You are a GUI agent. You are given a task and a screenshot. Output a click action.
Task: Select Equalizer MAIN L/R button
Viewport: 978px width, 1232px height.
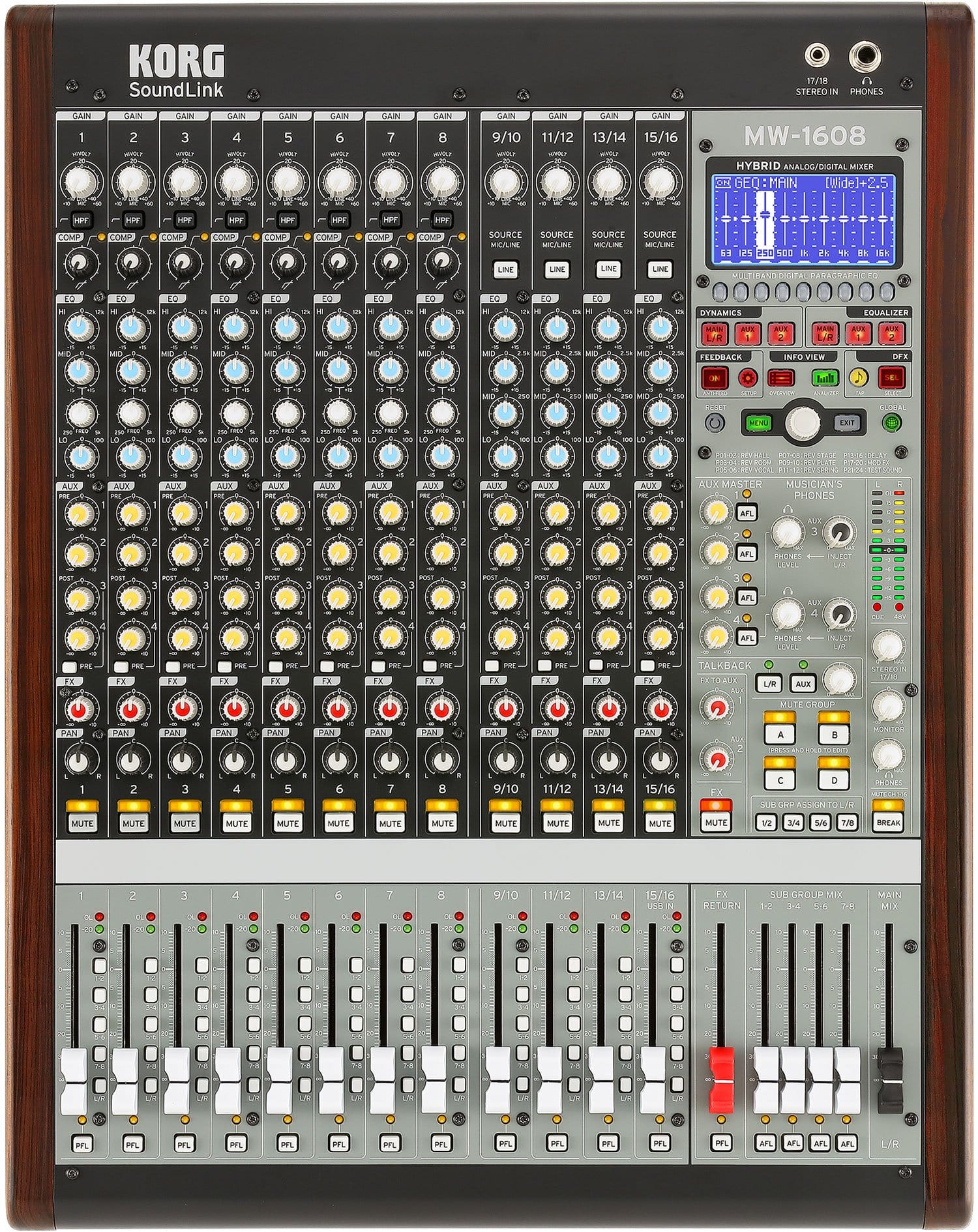click(x=825, y=333)
